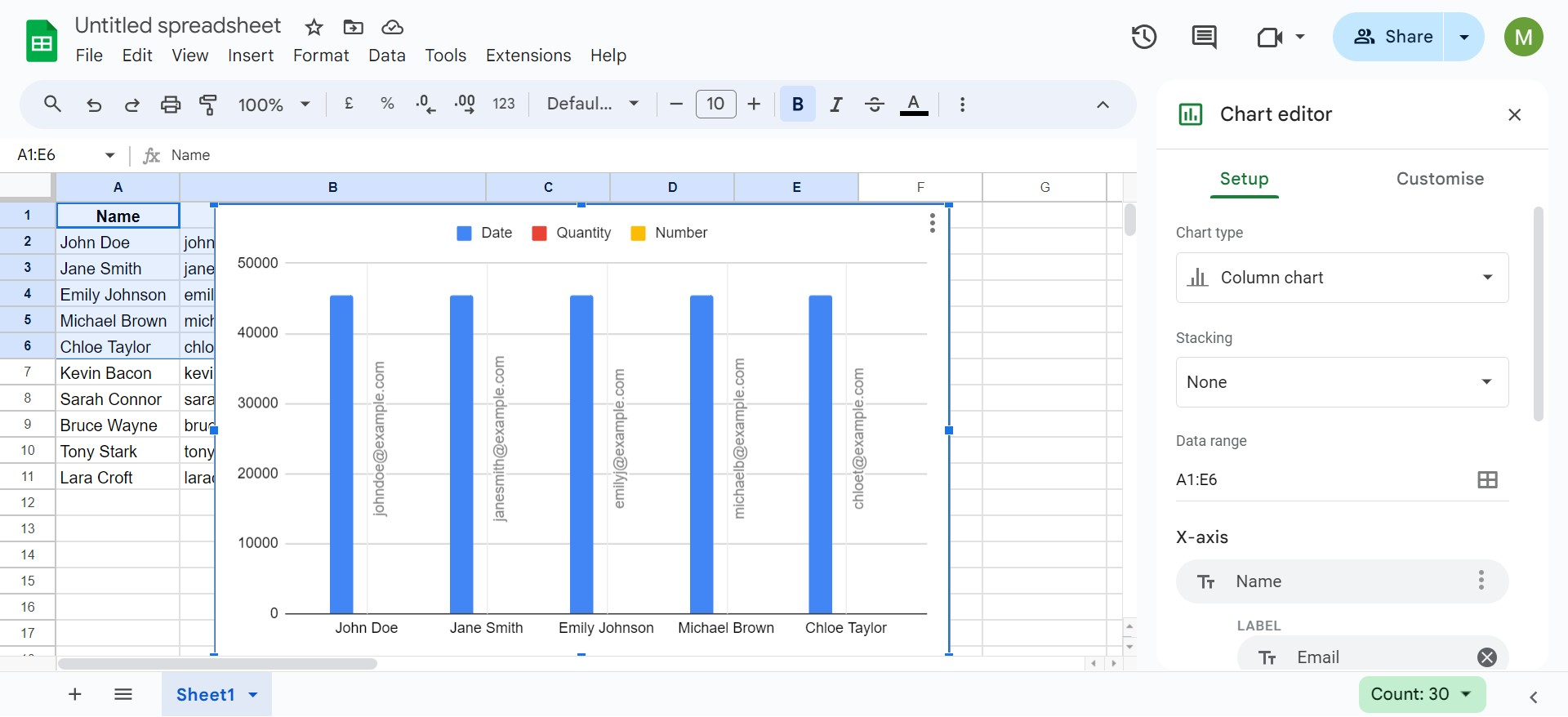Screen dimensions: 1568x717
Task: Click the font size input field
Action: pyautogui.click(x=715, y=104)
